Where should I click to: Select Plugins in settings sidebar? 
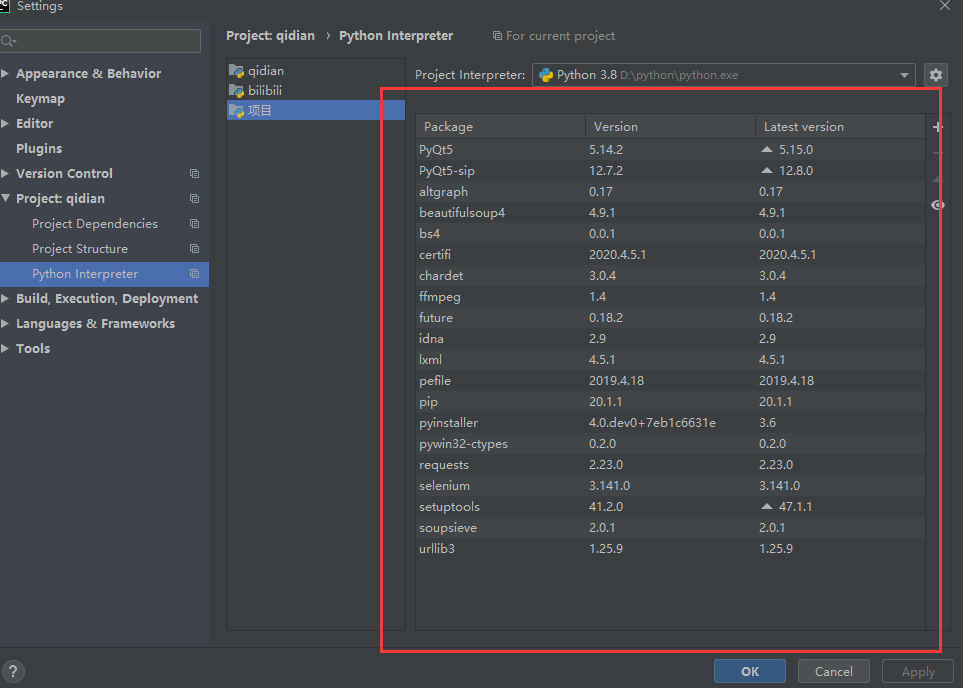click(x=39, y=149)
